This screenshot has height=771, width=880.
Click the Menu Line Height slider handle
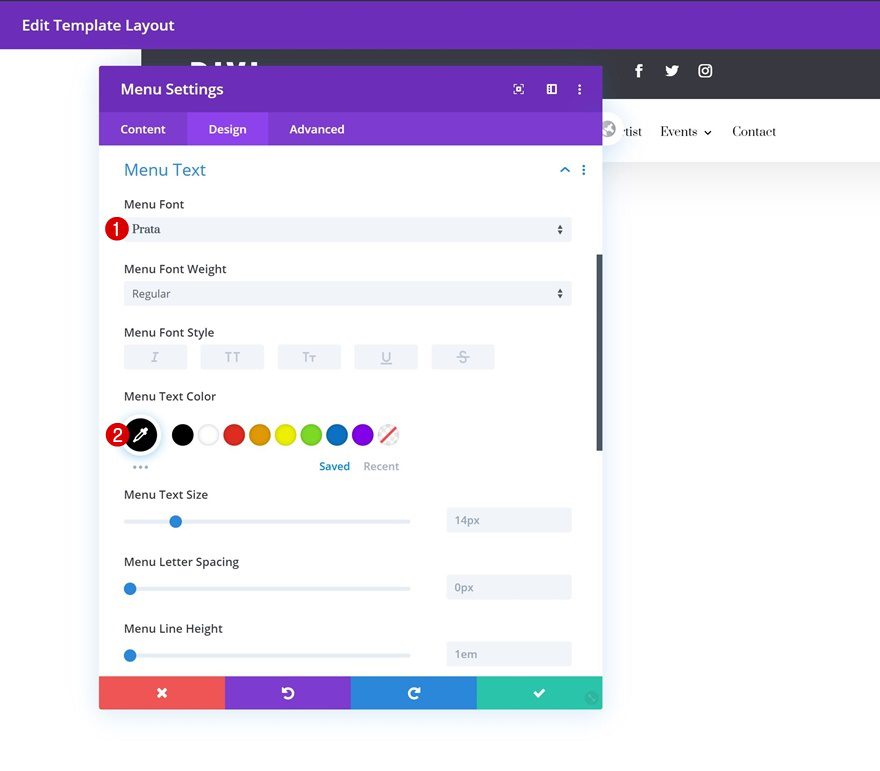point(130,655)
